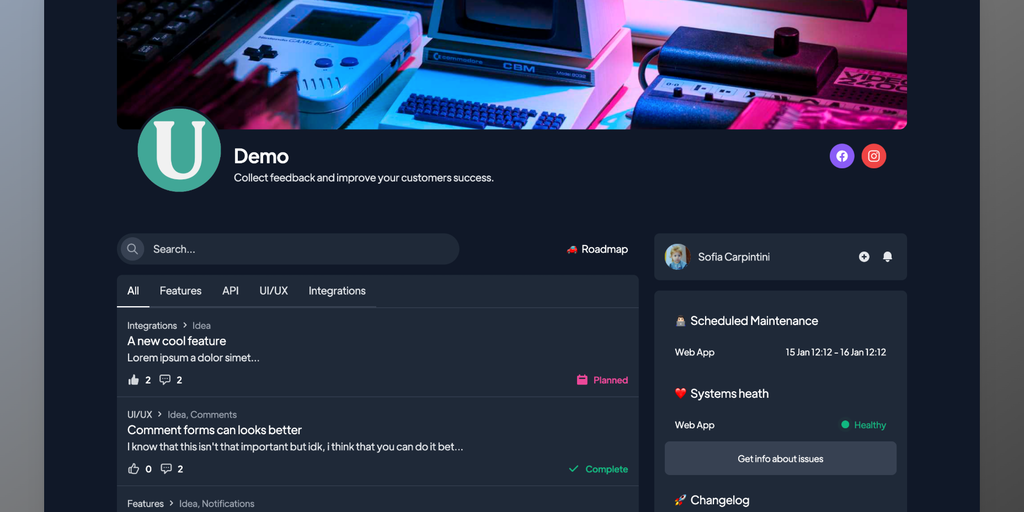Upvote "A new cool feature" post
This screenshot has height=512, width=1024.
pos(134,380)
